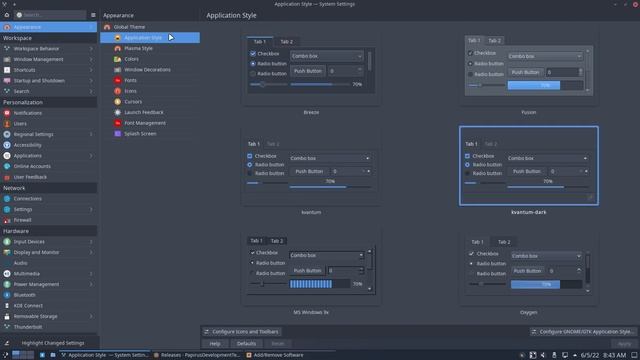Expand the Removable Storage chevron
This screenshot has height=360, width=640.
pyautogui.click(x=91, y=316)
